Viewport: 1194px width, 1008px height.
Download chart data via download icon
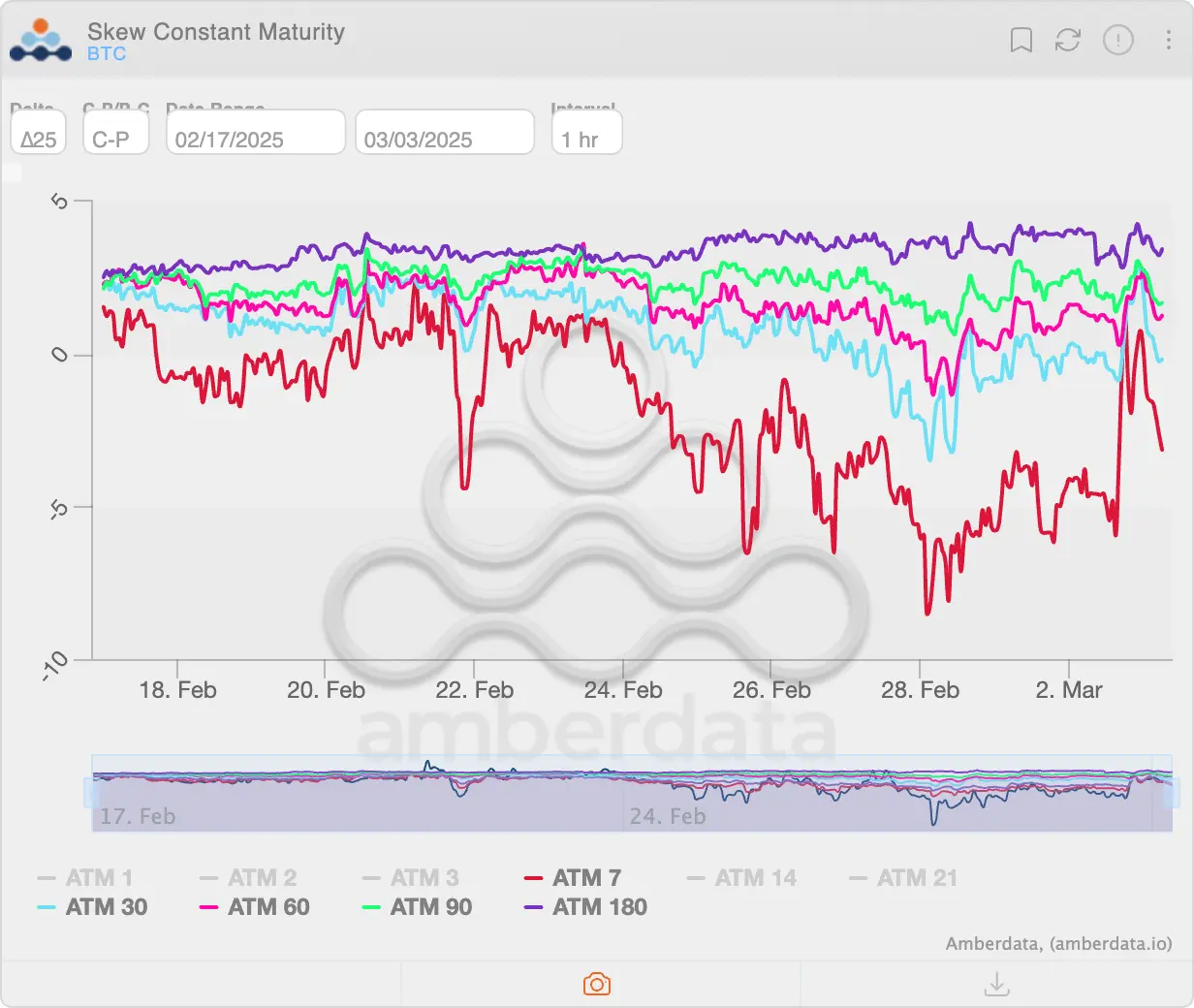tap(996, 985)
